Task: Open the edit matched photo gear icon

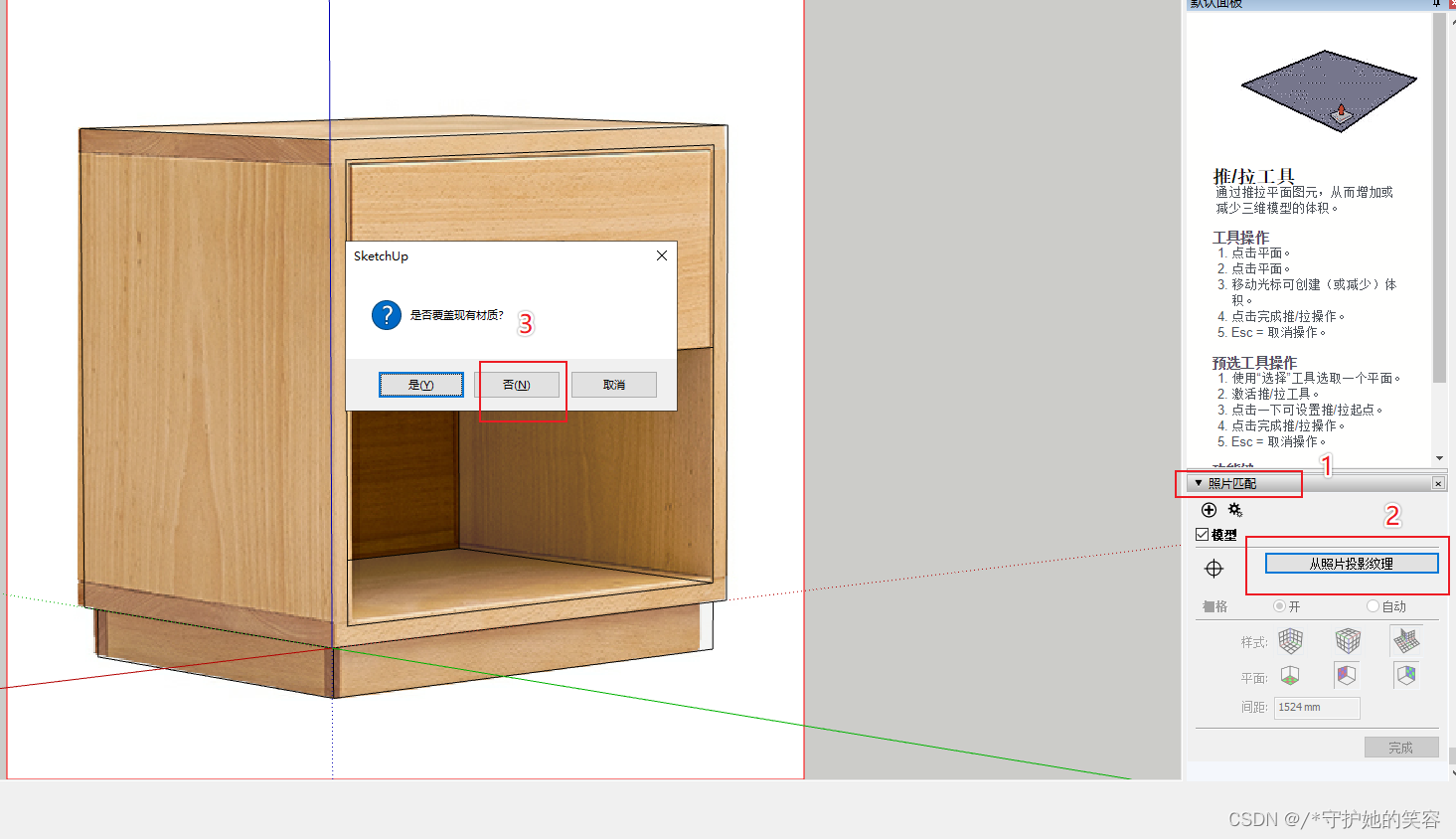Action: [1235, 510]
